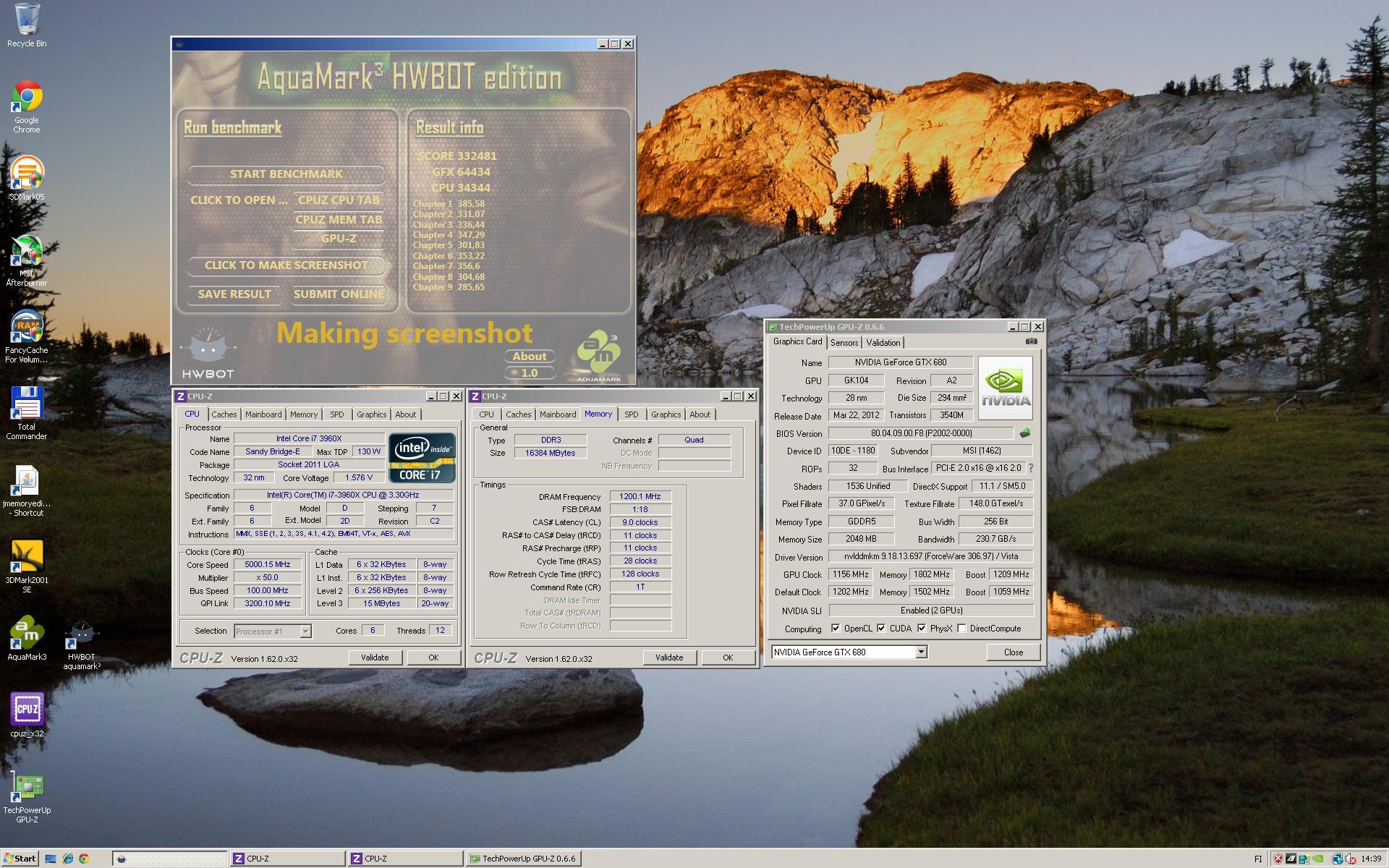Screen dimensions: 1389x868
Task: Toggle the OpenCL checkbox
Action: point(836,629)
